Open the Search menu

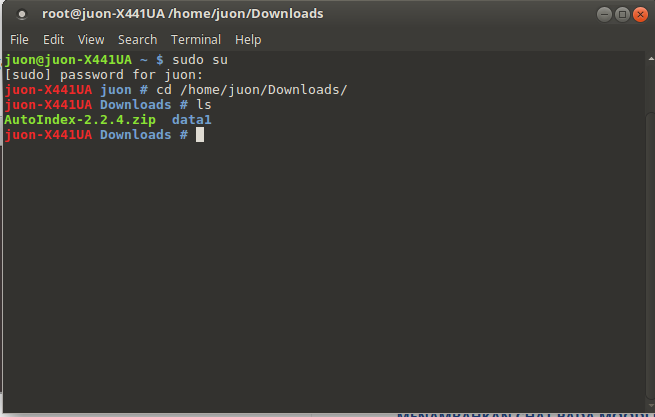(137, 40)
